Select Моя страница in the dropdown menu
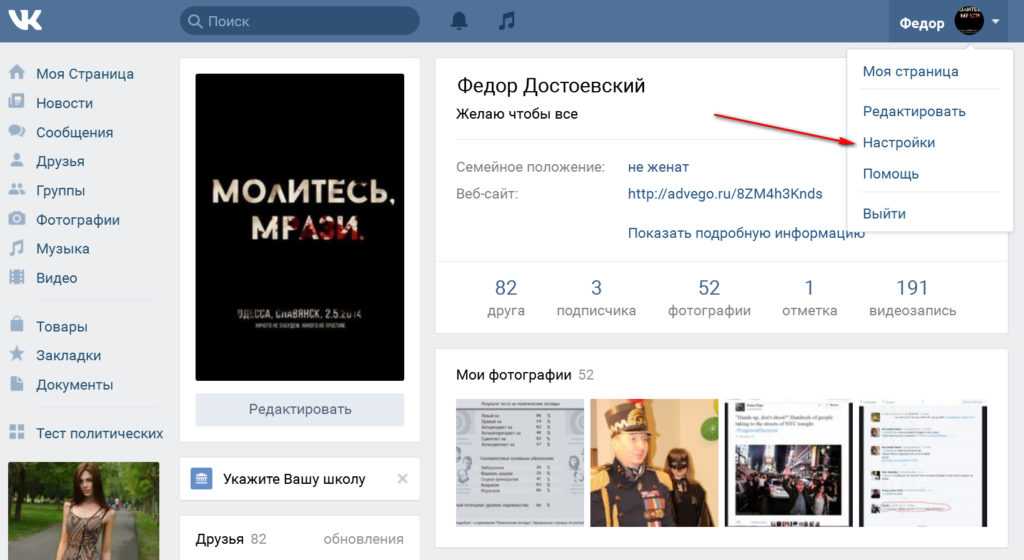1024x560 pixels. 910,71
